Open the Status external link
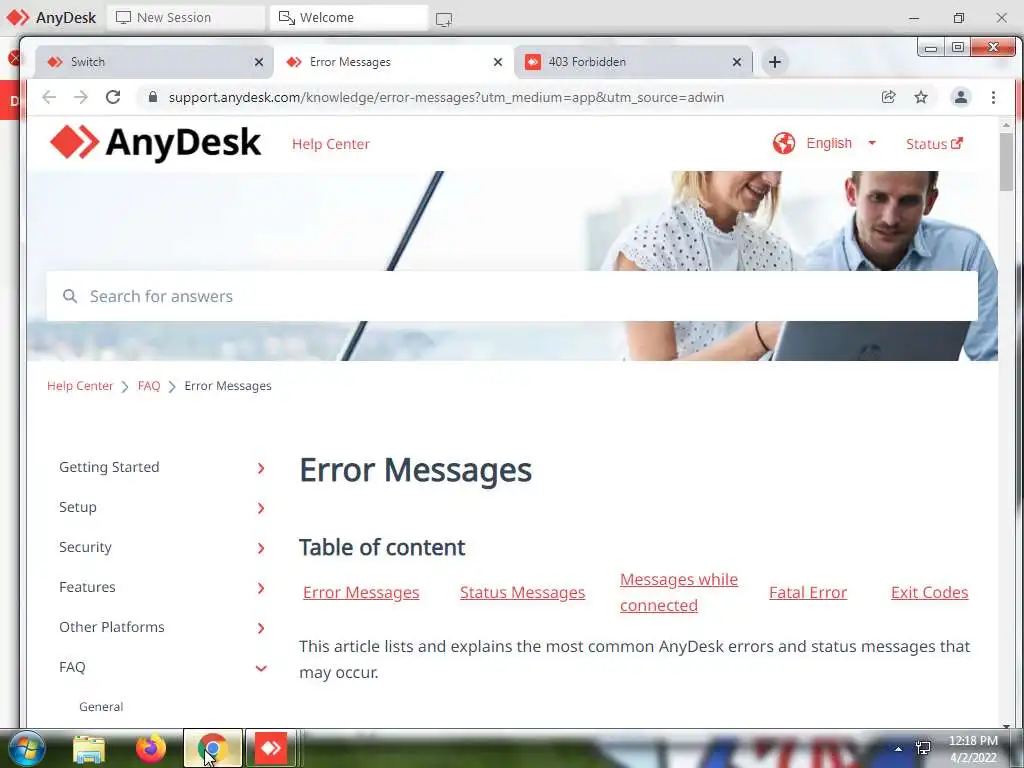The image size is (1024, 768). (x=934, y=144)
